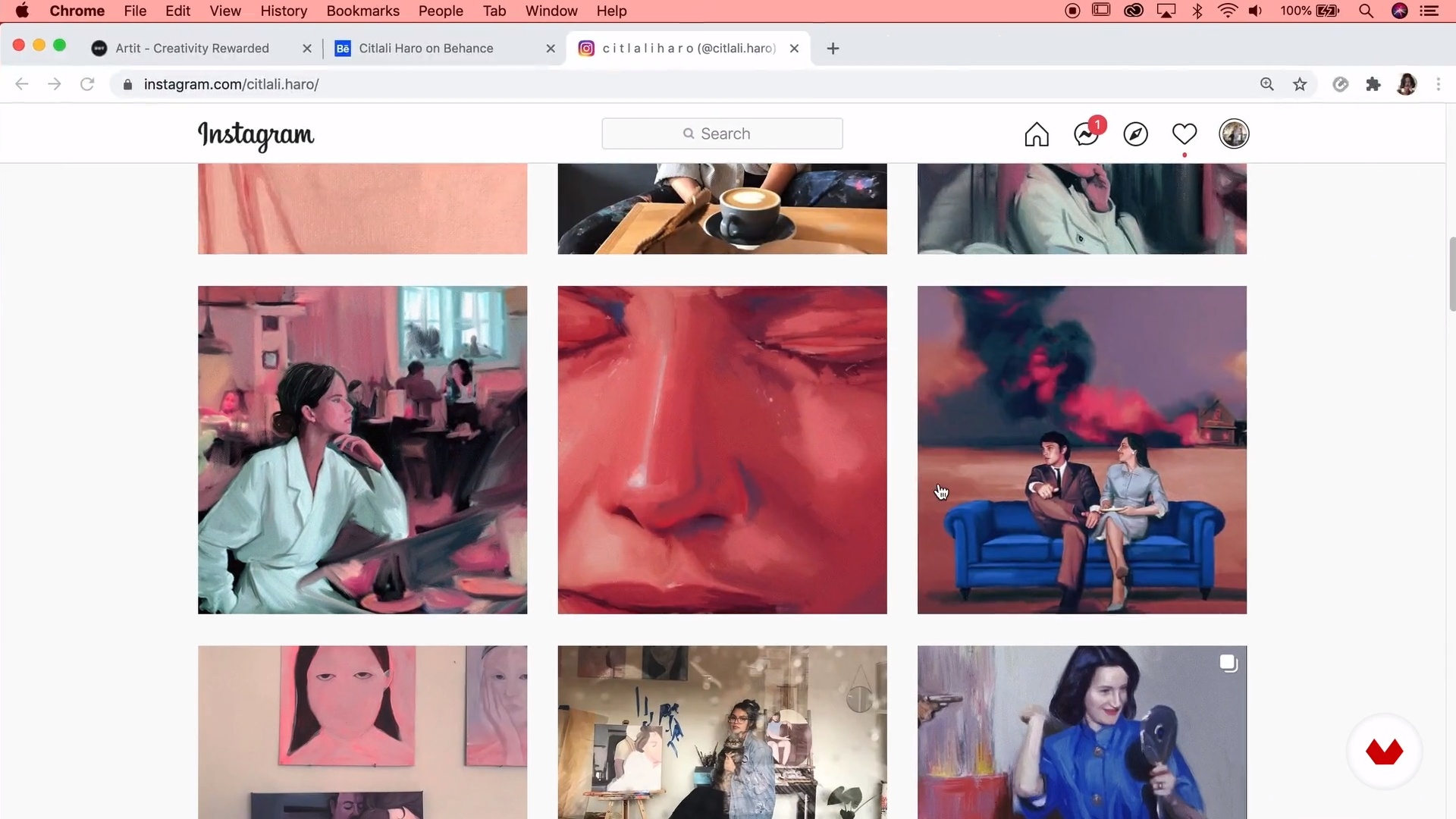Open the Chrome profile avatar
Viewport: 1456px width, 819px height.
[1407, 84]
